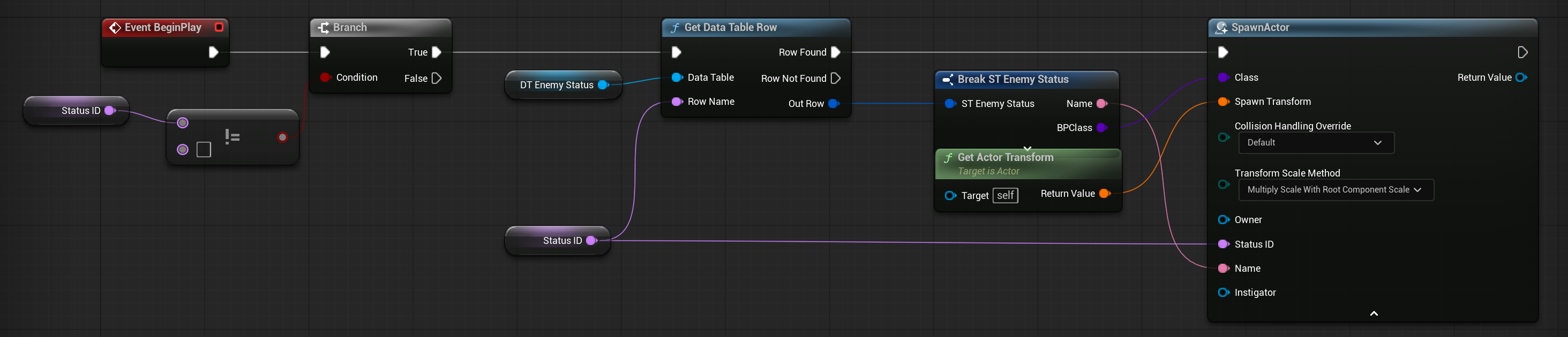
Task: Click the Data Table input pin
Action: (x=677, y=77)
